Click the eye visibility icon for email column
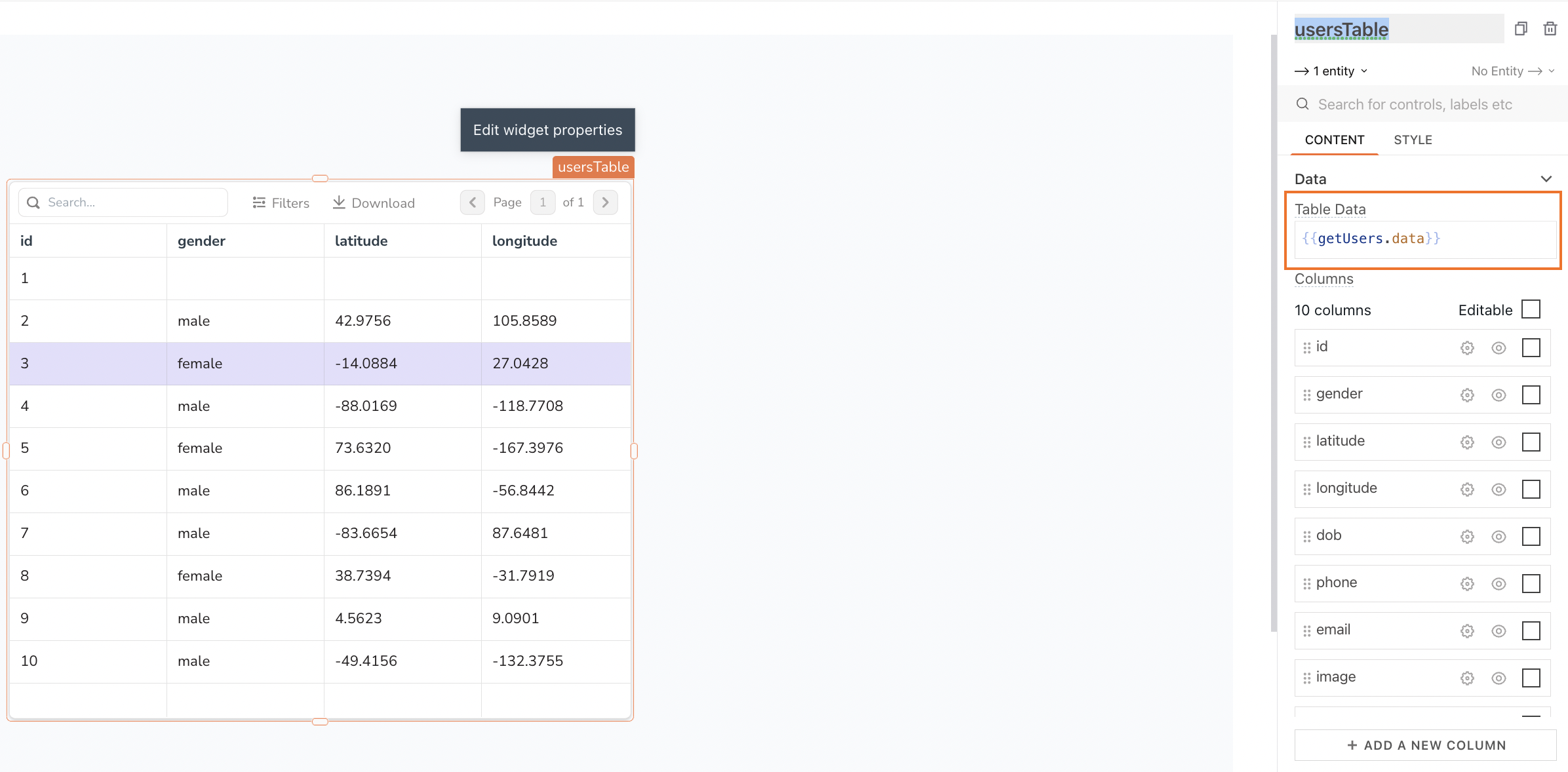This screenshot has width=1568, height=772. click(x=1498, y=629)
